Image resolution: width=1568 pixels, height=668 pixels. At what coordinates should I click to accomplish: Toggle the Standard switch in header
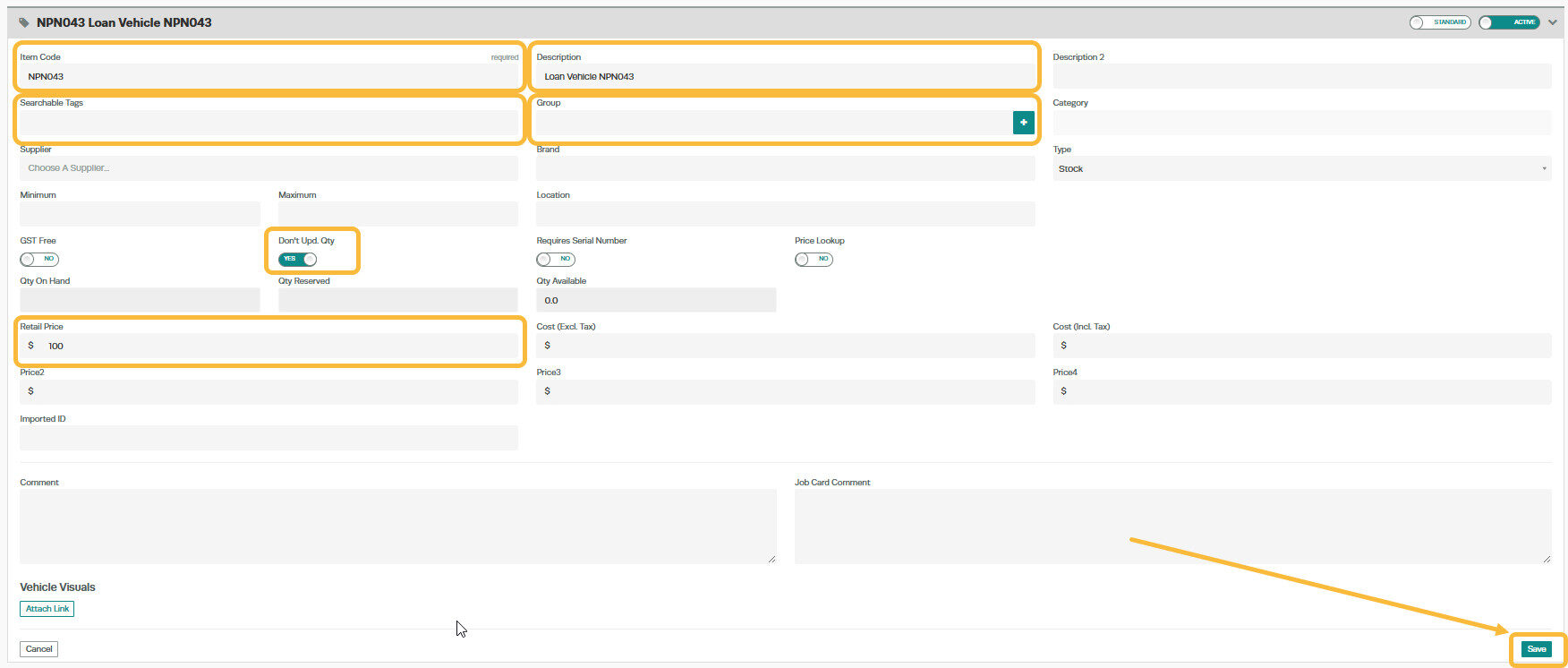[1439, 22]
